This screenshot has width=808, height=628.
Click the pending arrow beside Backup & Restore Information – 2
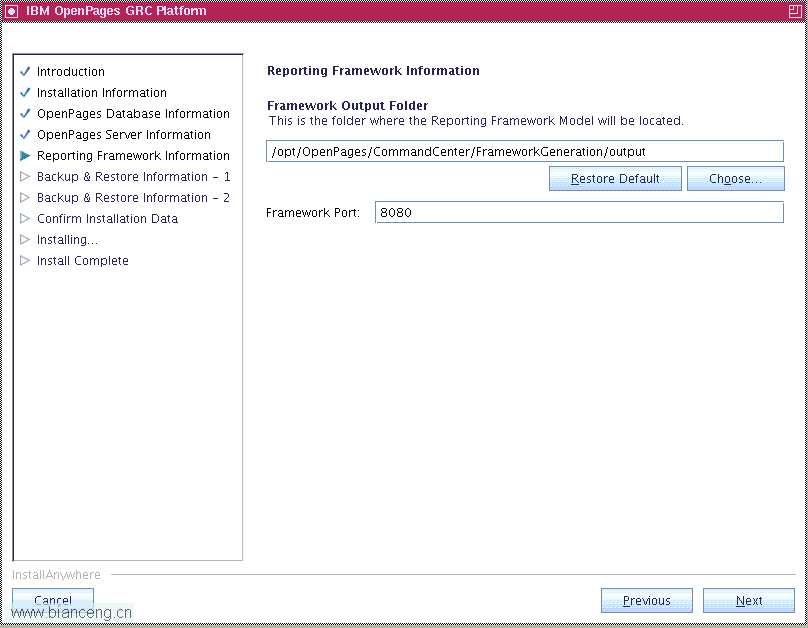(25, 197)
